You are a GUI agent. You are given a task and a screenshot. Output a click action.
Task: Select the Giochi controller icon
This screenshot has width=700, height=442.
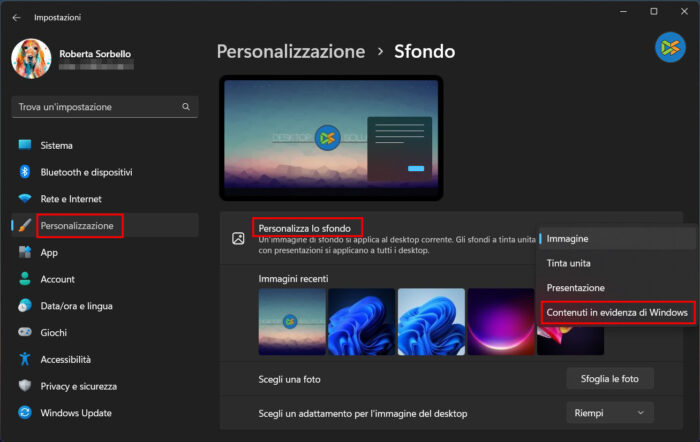point(25,332)
